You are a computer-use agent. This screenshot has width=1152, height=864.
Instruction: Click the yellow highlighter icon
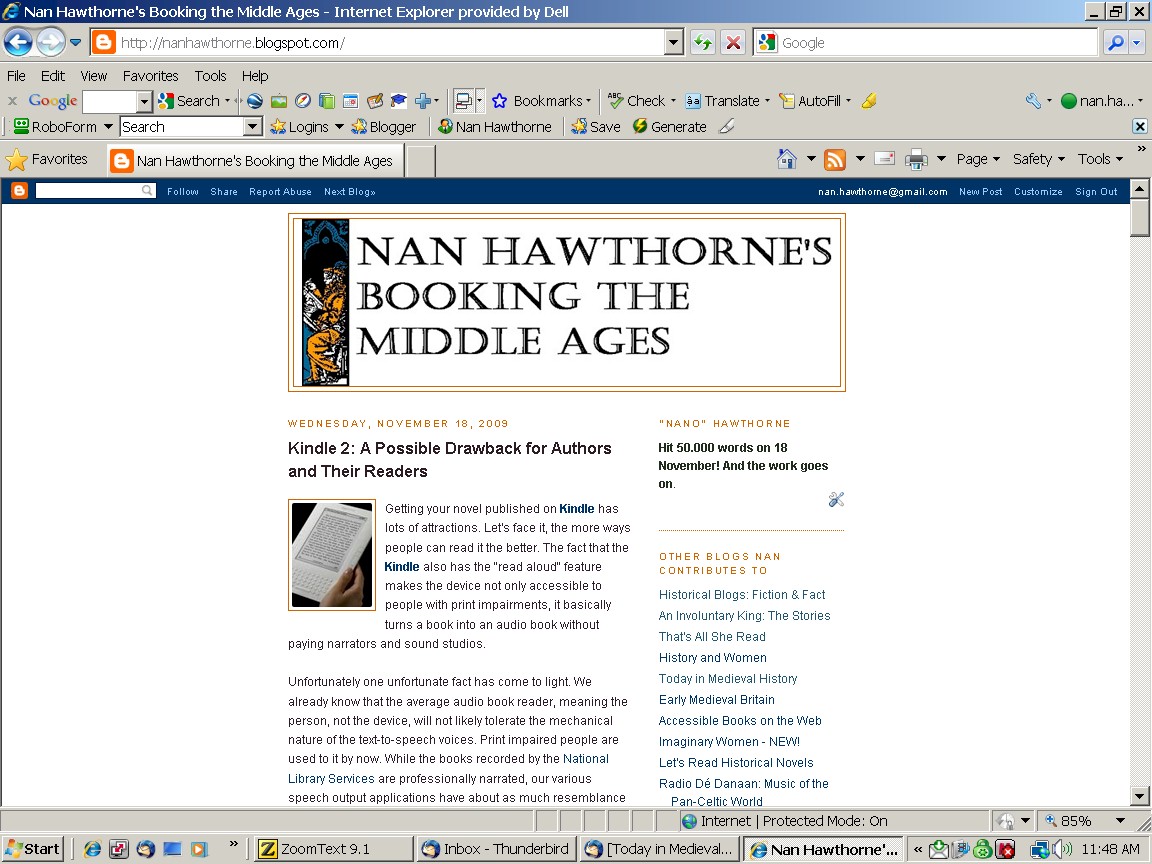pos(869,101)
